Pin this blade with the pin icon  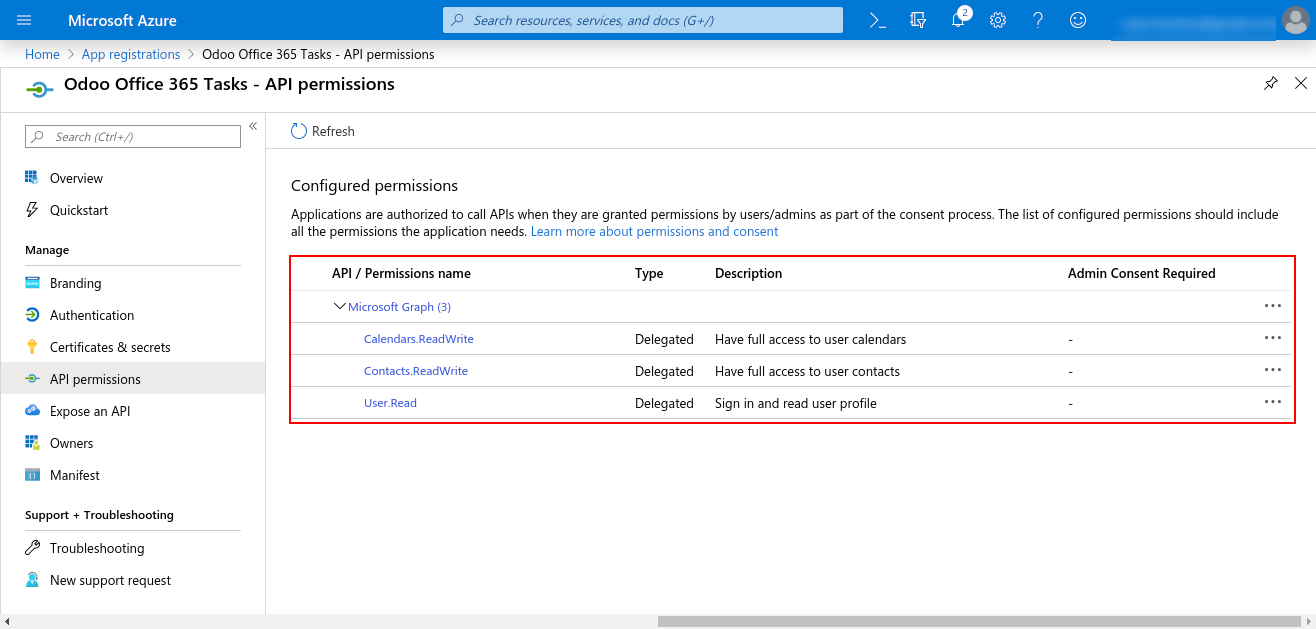pos(1270,84)
